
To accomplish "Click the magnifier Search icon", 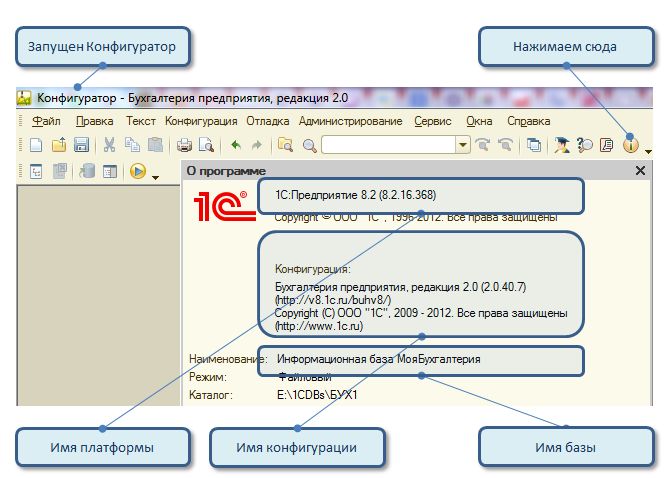I will (309, 145).
